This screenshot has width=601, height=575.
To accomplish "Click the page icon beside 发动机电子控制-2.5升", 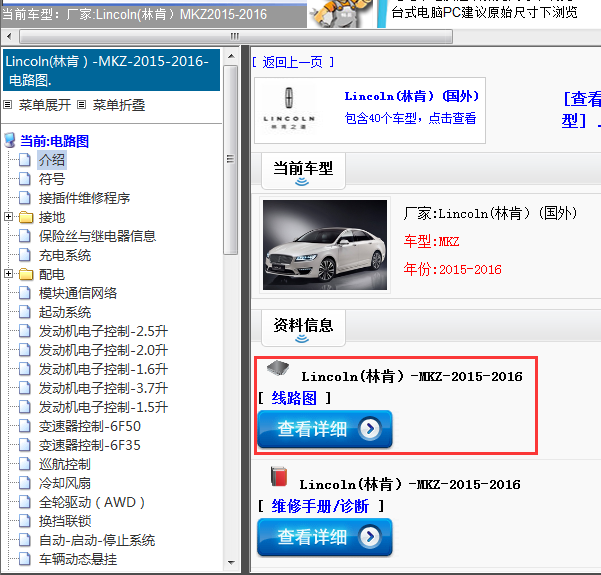I will [x=25, y=331].
